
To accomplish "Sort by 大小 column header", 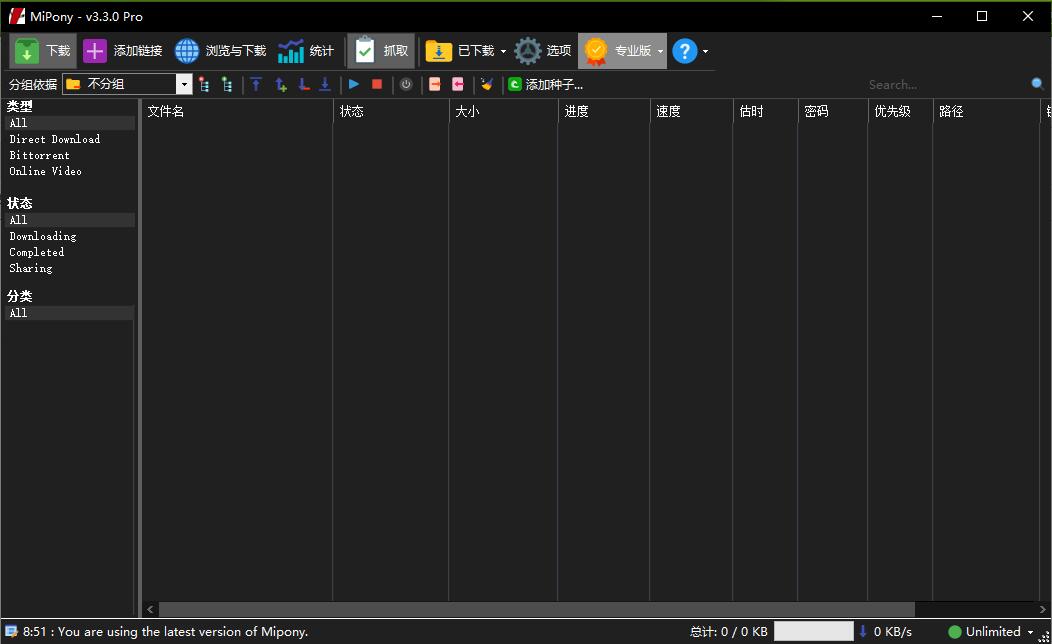I will tap(503, 111).
